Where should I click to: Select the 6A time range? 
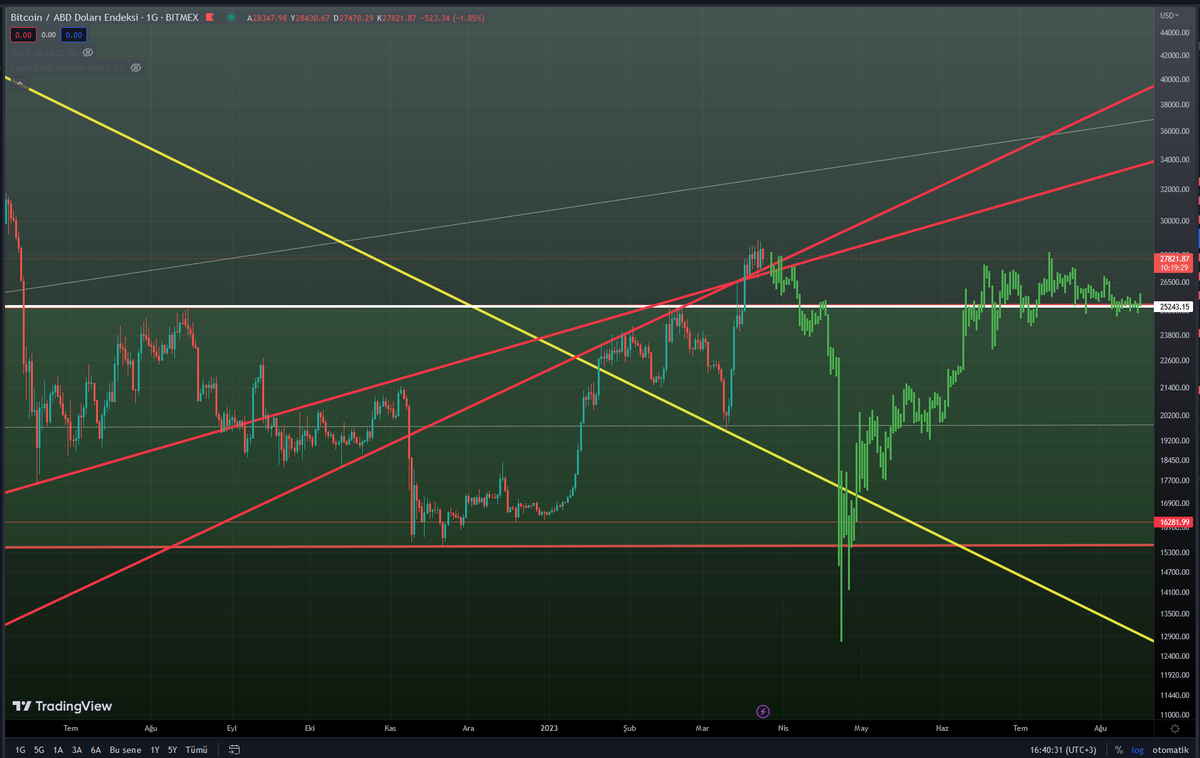[96, 750]
